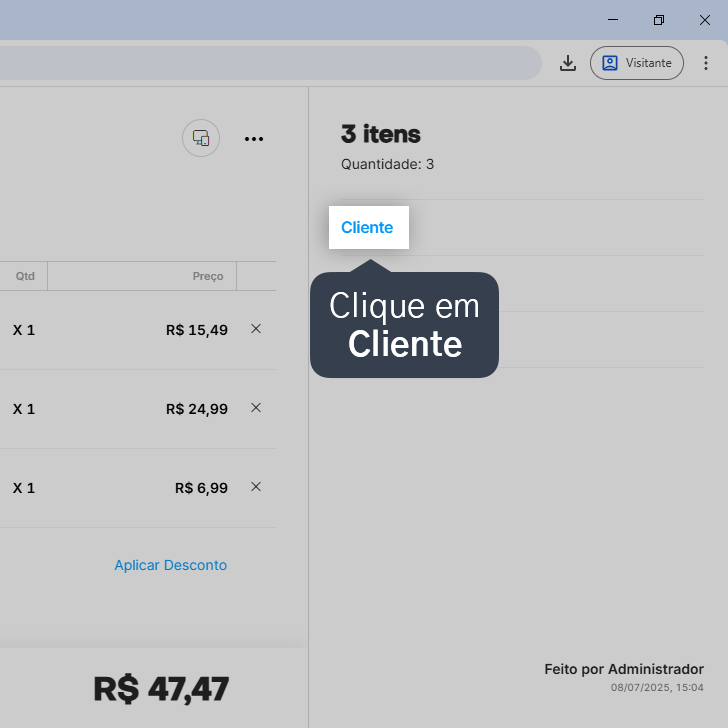
Task: Minimize the browser window
Action: [613, 20]
